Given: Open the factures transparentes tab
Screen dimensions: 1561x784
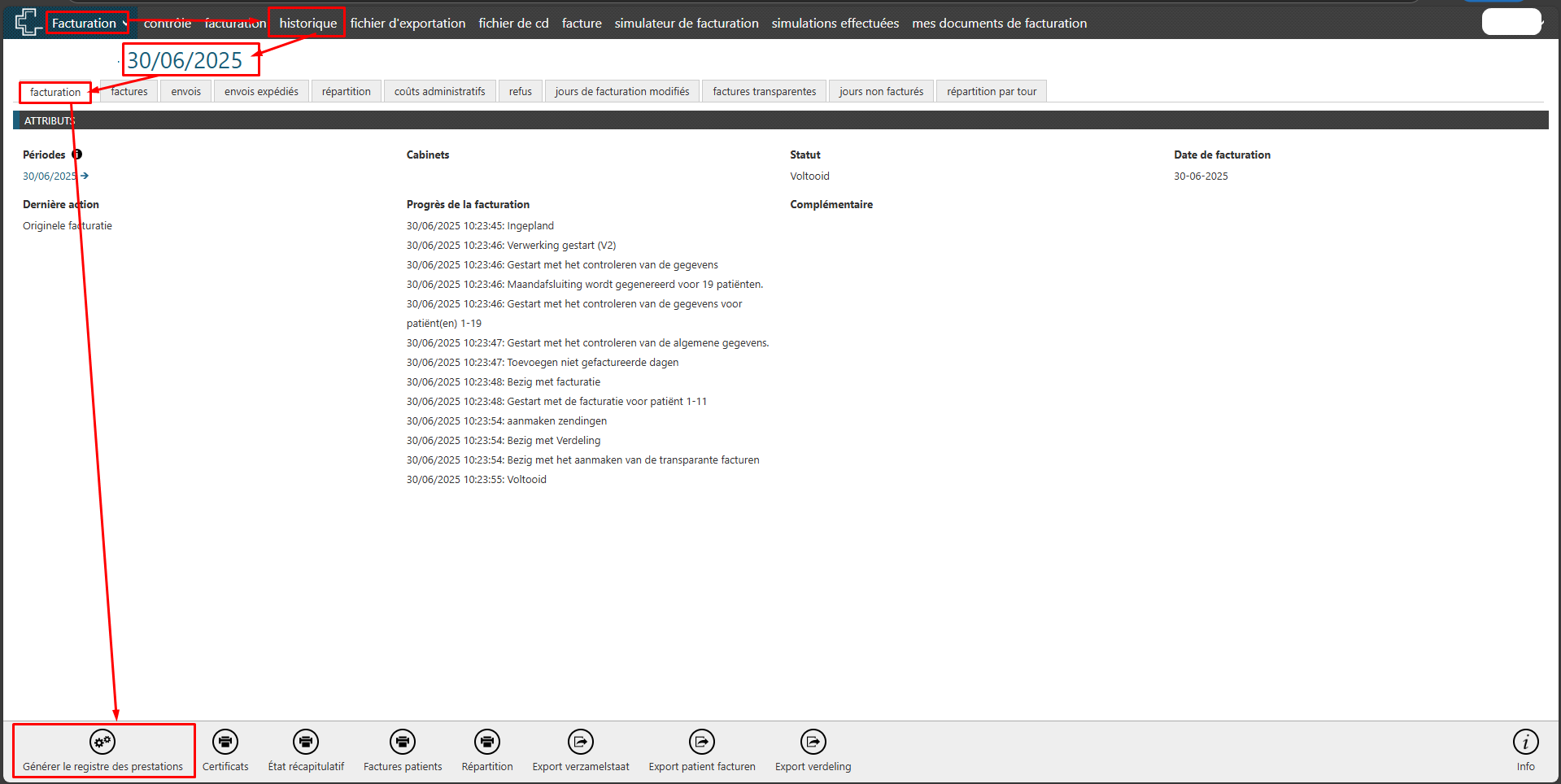Looking at the screenshot, I should click(764, 91).
